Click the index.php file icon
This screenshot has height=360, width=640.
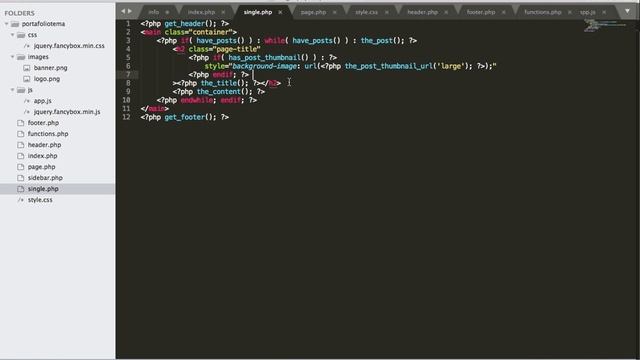tap(21, 156)
